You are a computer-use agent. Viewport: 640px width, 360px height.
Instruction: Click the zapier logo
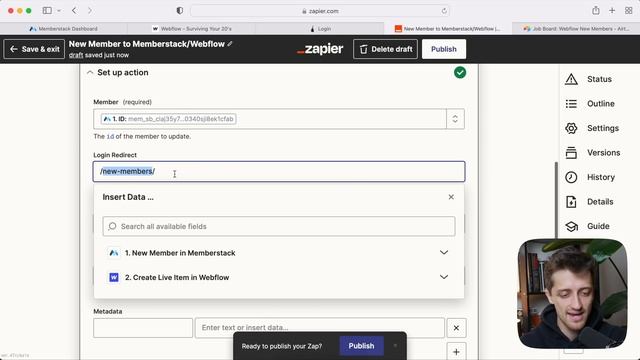[320, 49]
